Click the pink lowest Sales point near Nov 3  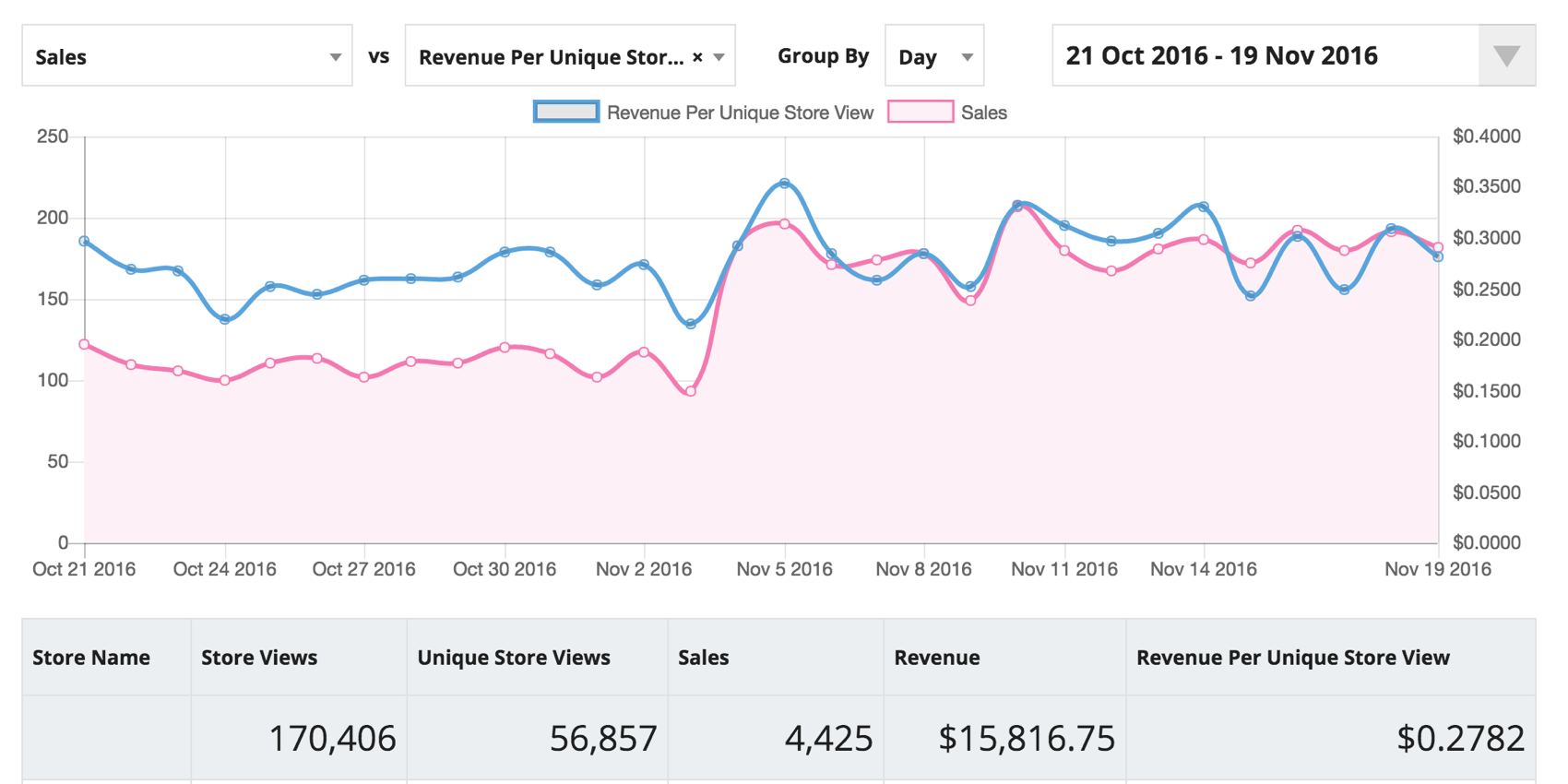pos(691,391)
